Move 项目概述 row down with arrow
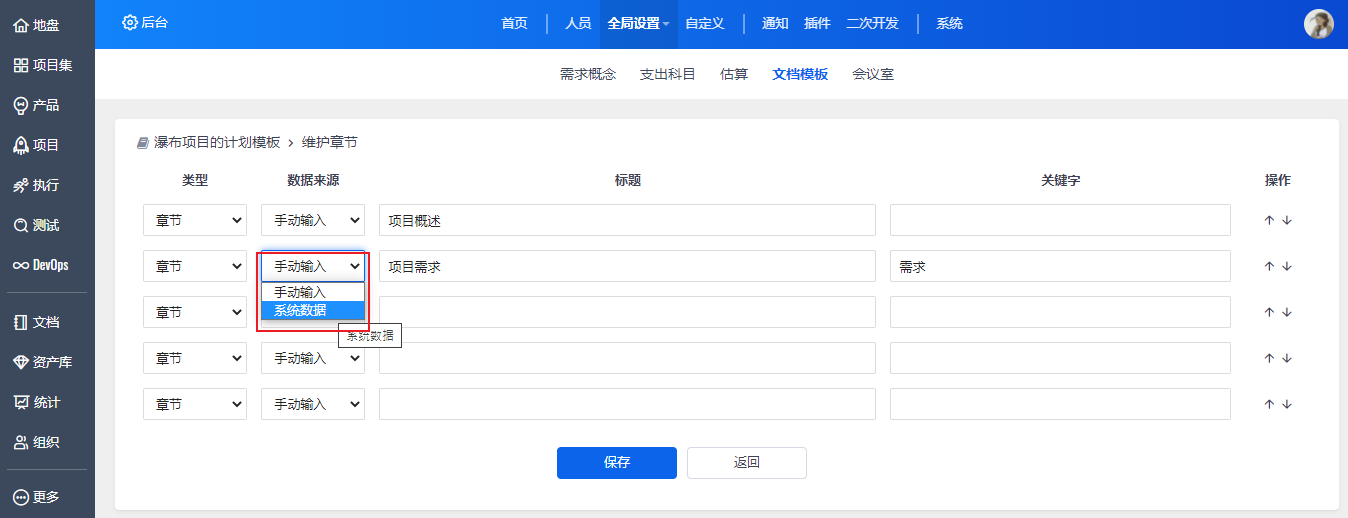Screen dimensions: 1348x518 (1287, 220)
